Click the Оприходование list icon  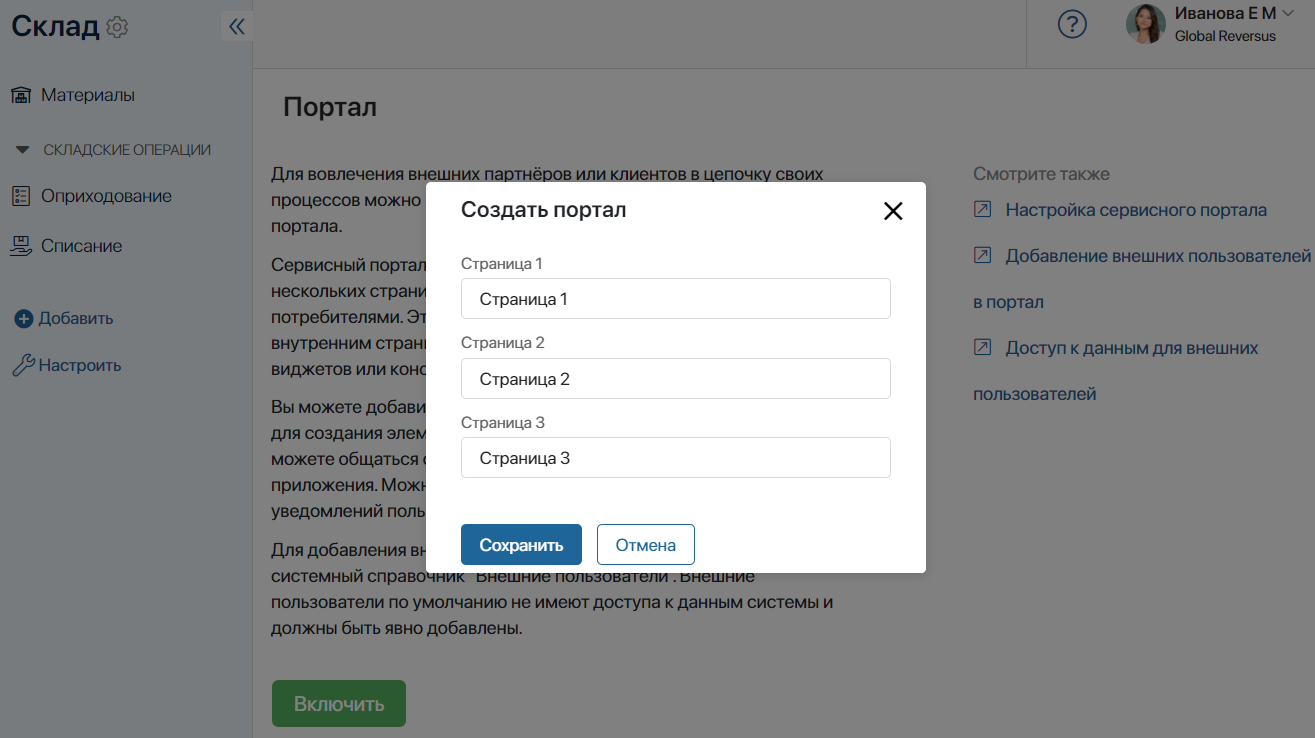pyautogui.click(x=21, y=196)
